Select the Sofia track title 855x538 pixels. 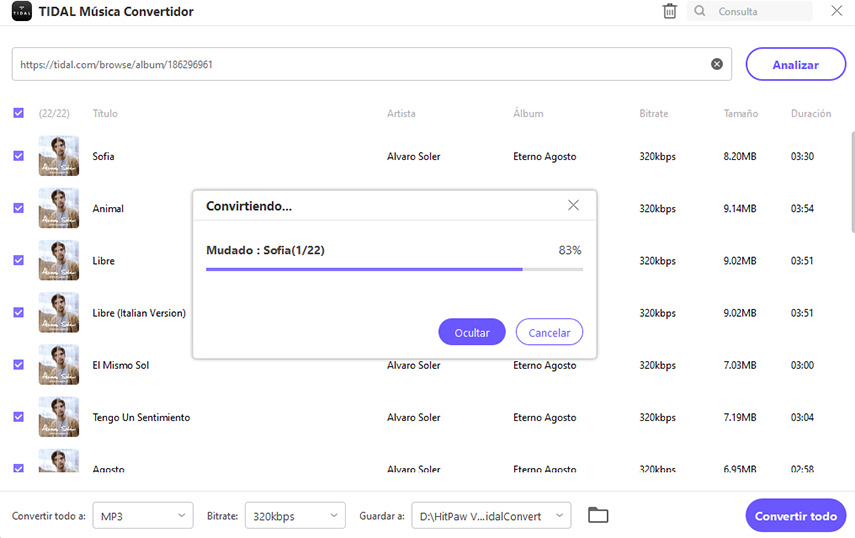(x=103, y=156)
